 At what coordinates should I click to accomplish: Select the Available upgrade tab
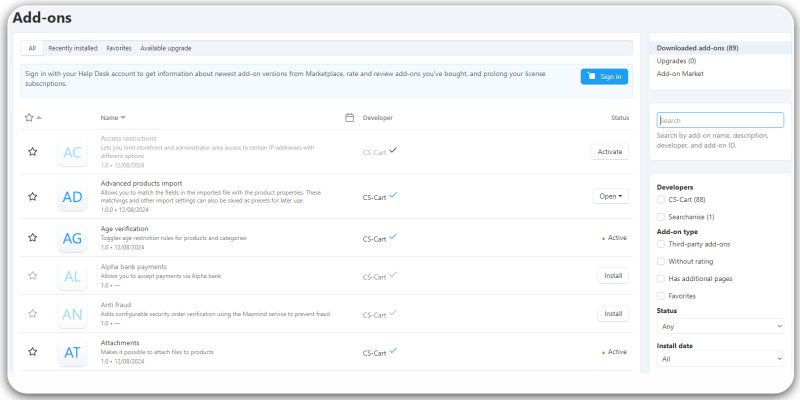point(166,48)
